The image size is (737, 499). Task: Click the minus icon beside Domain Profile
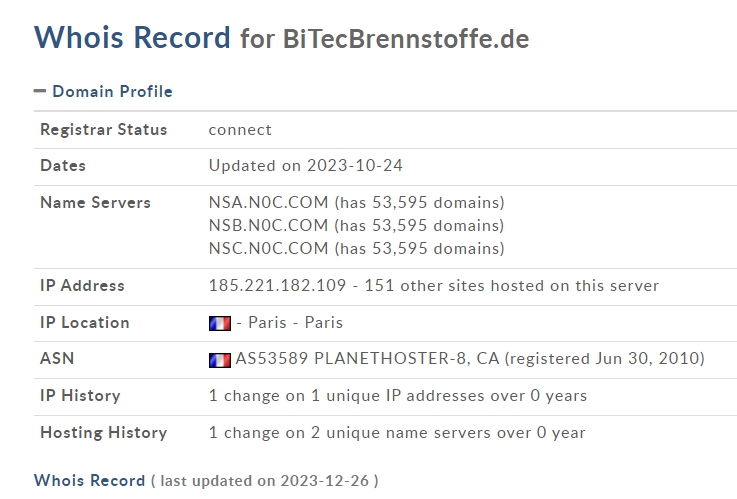tap(40, 91)
